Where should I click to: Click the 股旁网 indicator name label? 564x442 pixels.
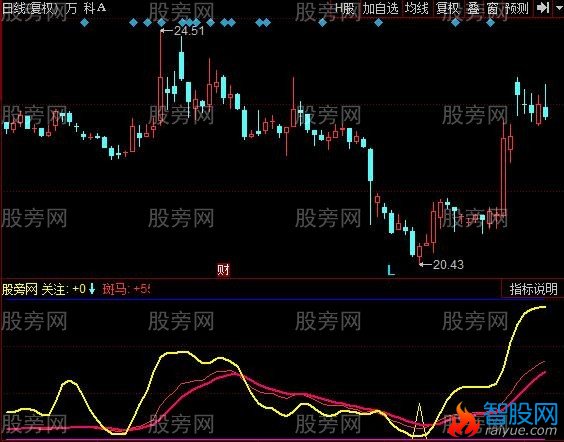20,289
